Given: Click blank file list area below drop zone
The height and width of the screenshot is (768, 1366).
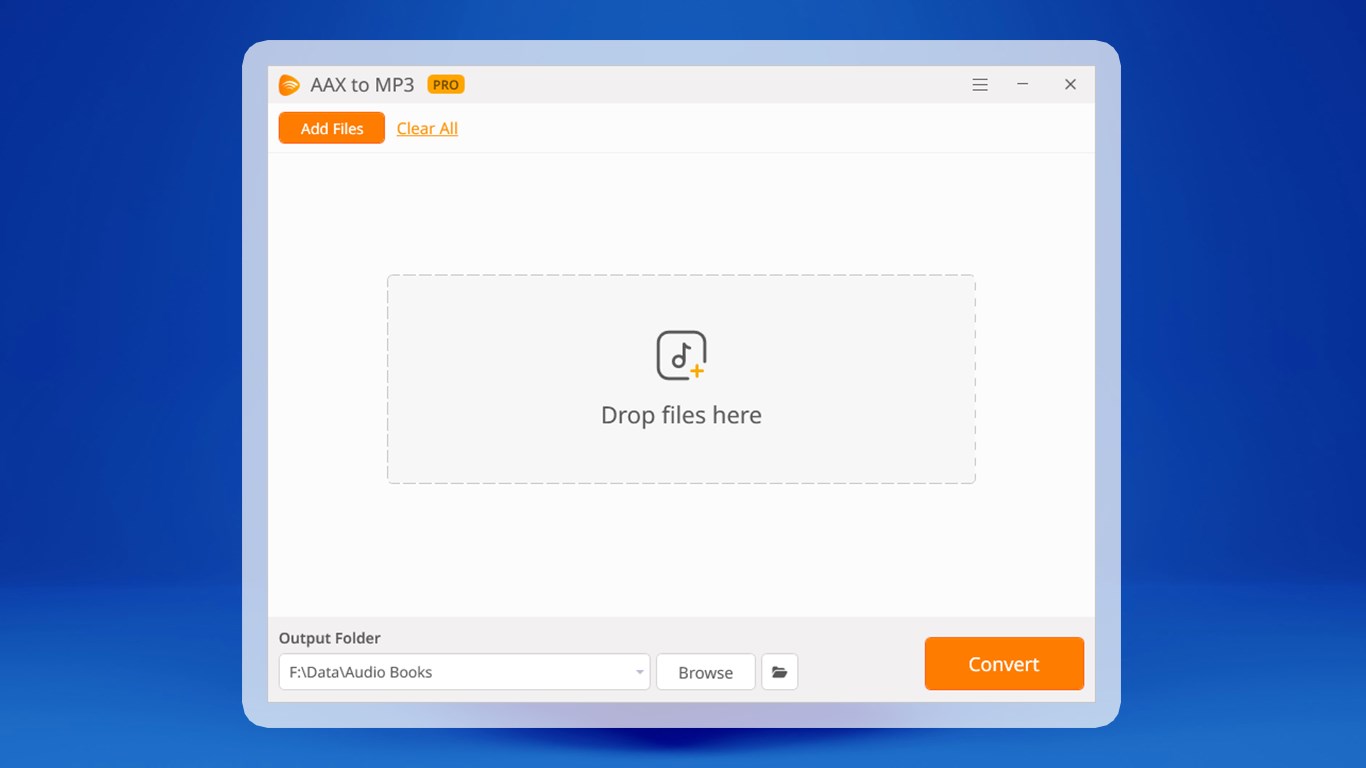Looking at the screenshot, I should (x=681, y=550).
